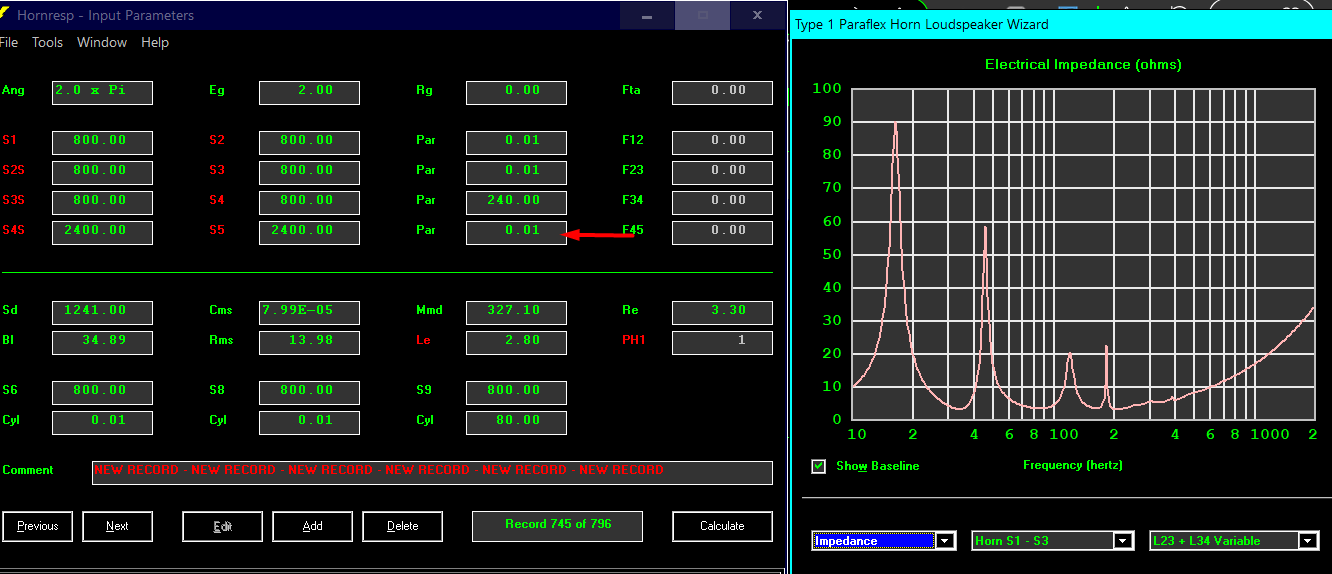Click the Cyl field below S8
The height and width of the screenshot is (574, 1332).
(x=309, y=423)
